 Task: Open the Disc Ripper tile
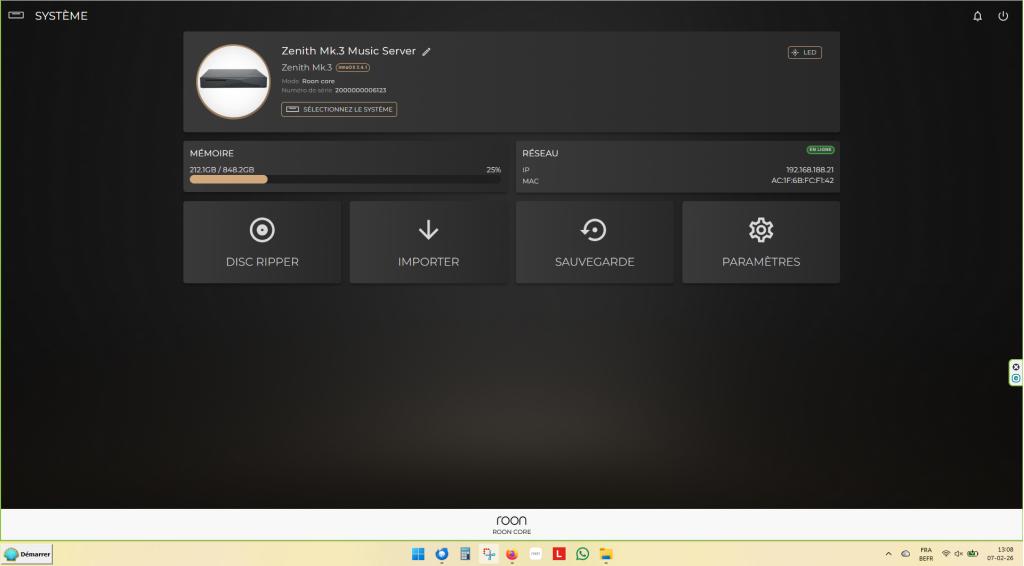coord(262,242)
